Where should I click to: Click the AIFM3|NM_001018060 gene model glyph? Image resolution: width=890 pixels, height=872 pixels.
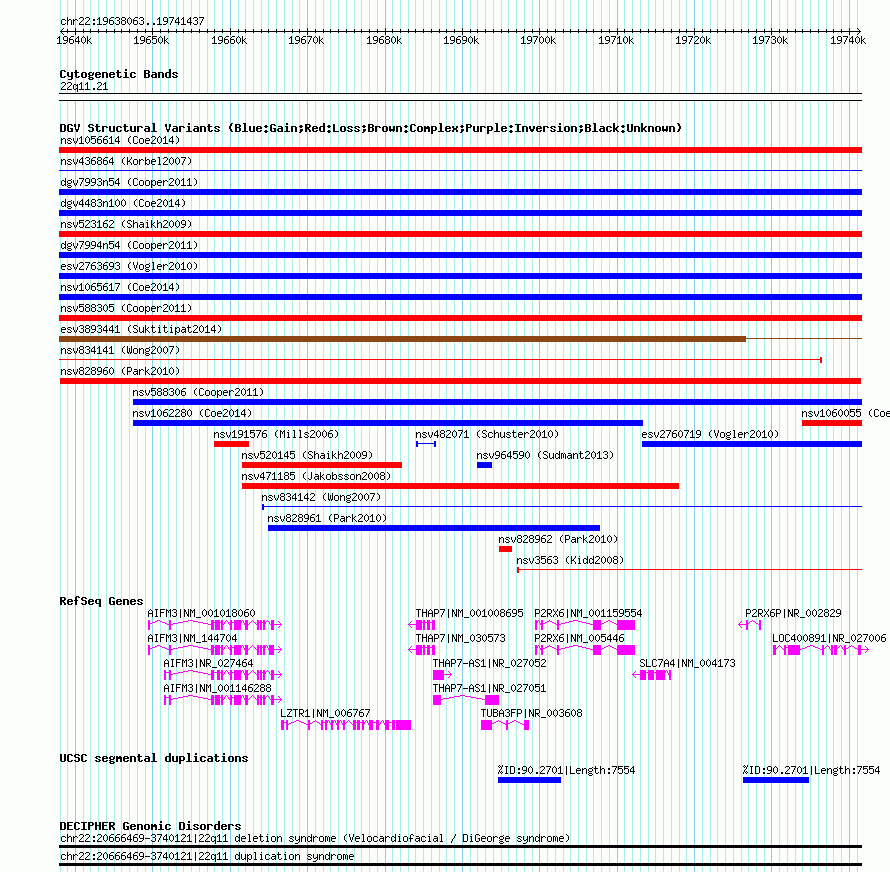point(215,625)
